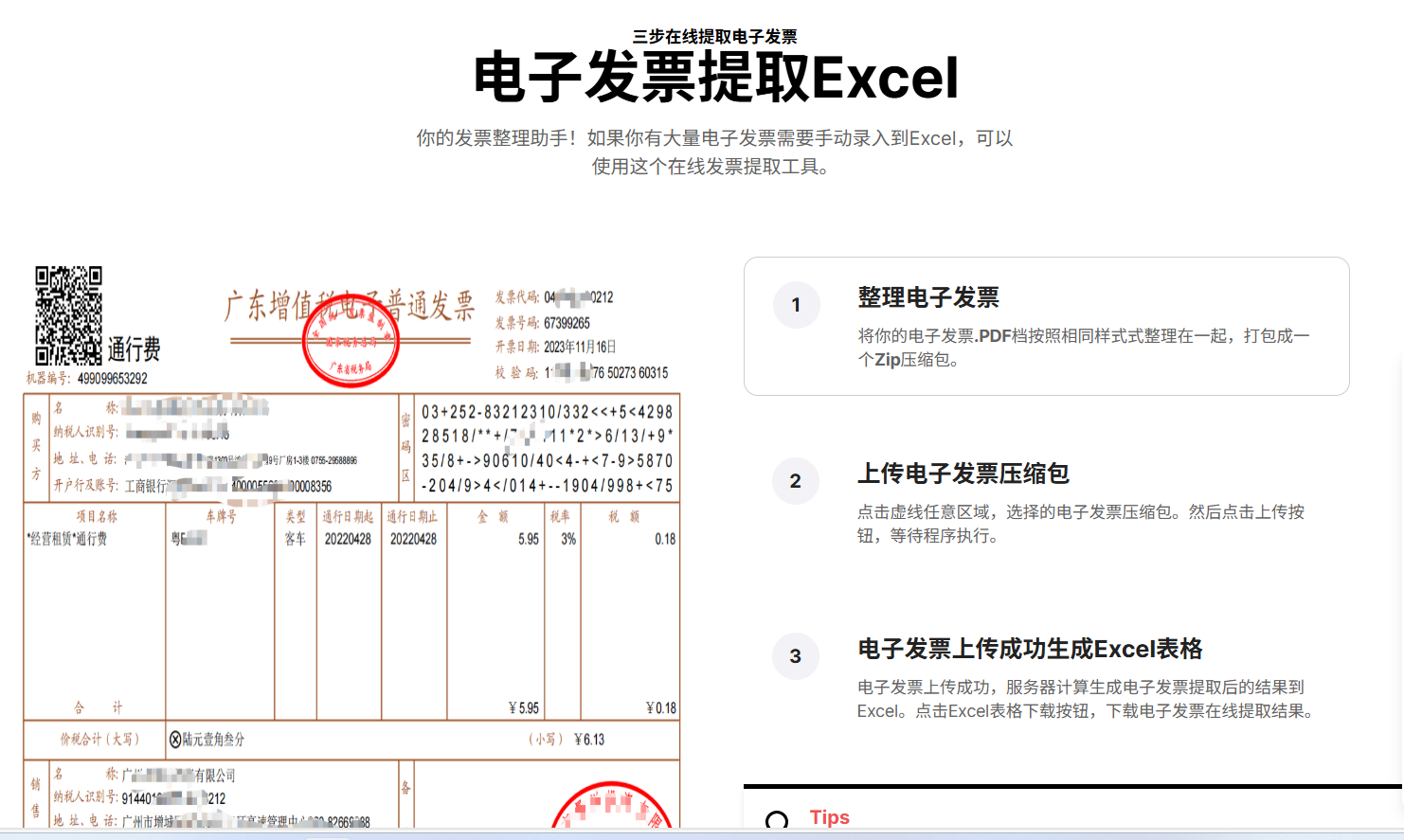The image size is (1404, 840).
Task: Click the 广东增值税电子普通发票 invoice title
Action: pyautogui.click(x=349, y=306)
